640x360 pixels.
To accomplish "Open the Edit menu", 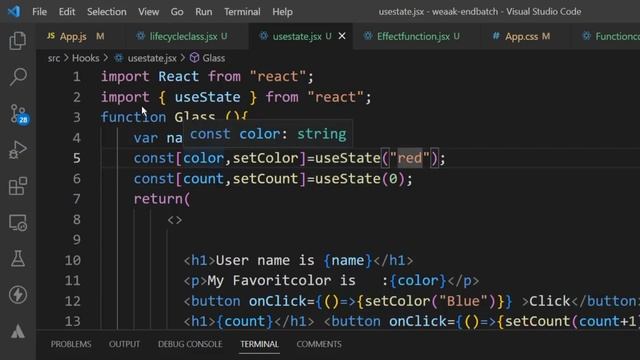I will 67,11.
